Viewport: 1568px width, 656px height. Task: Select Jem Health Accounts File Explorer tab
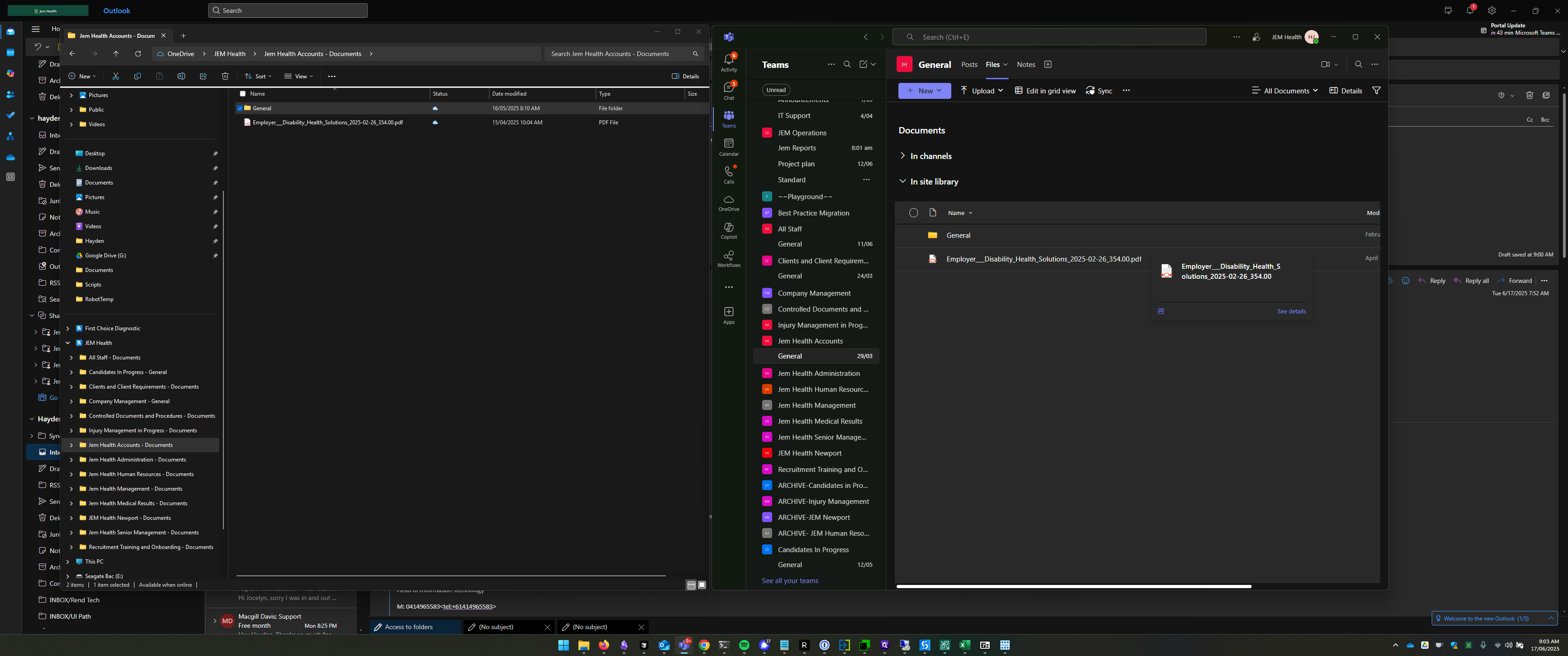[117, 36]
